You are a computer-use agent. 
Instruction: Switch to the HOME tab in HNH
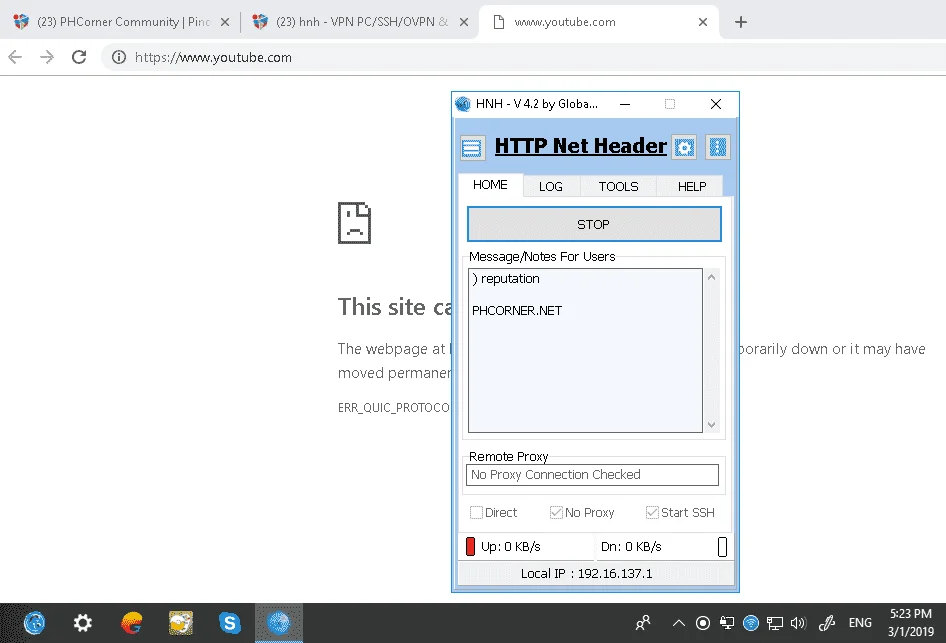click(490, 185)
